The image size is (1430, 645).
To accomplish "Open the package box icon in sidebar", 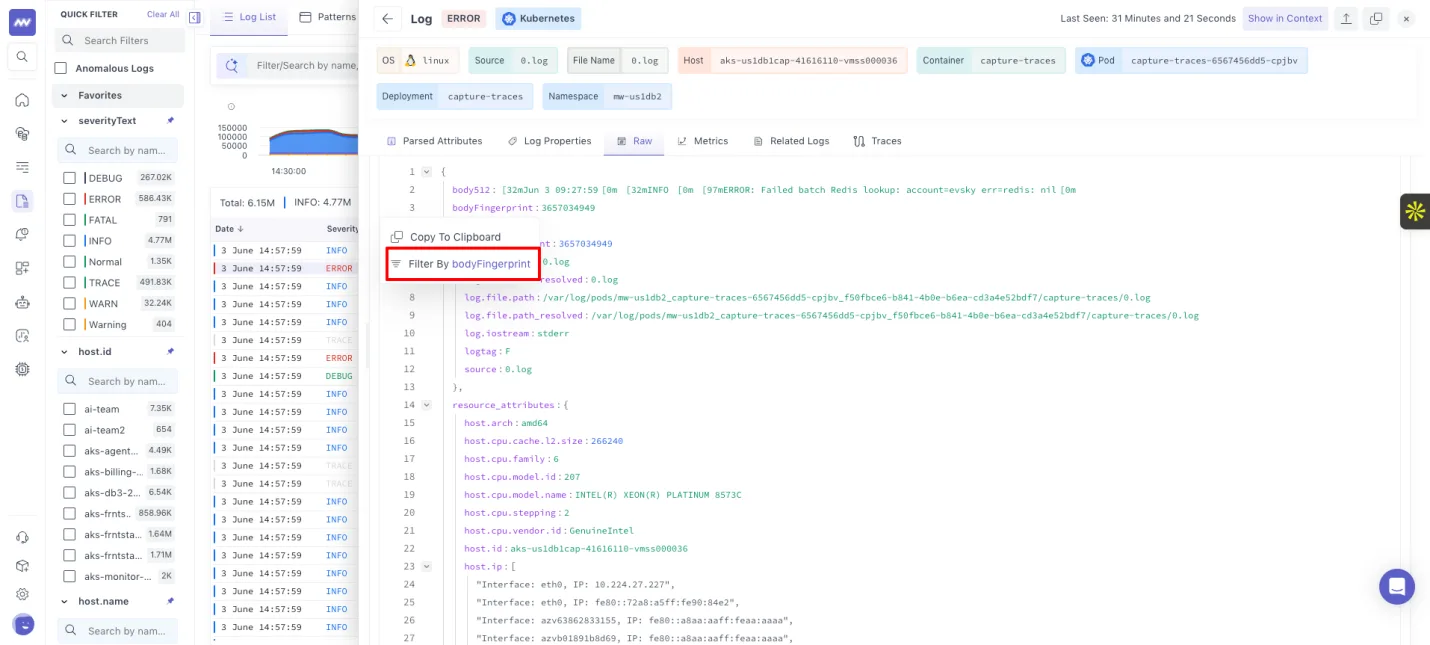I will click(x=22, y=566).
